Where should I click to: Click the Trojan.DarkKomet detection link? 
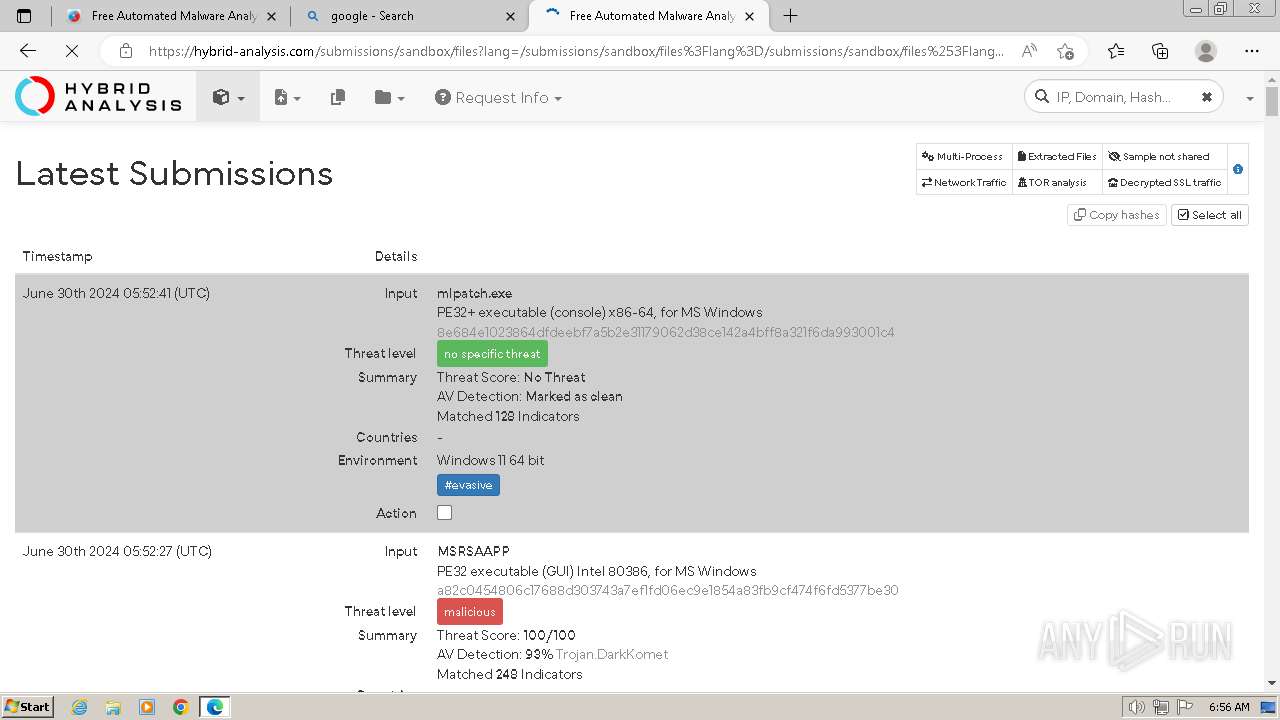pos(612,654)
